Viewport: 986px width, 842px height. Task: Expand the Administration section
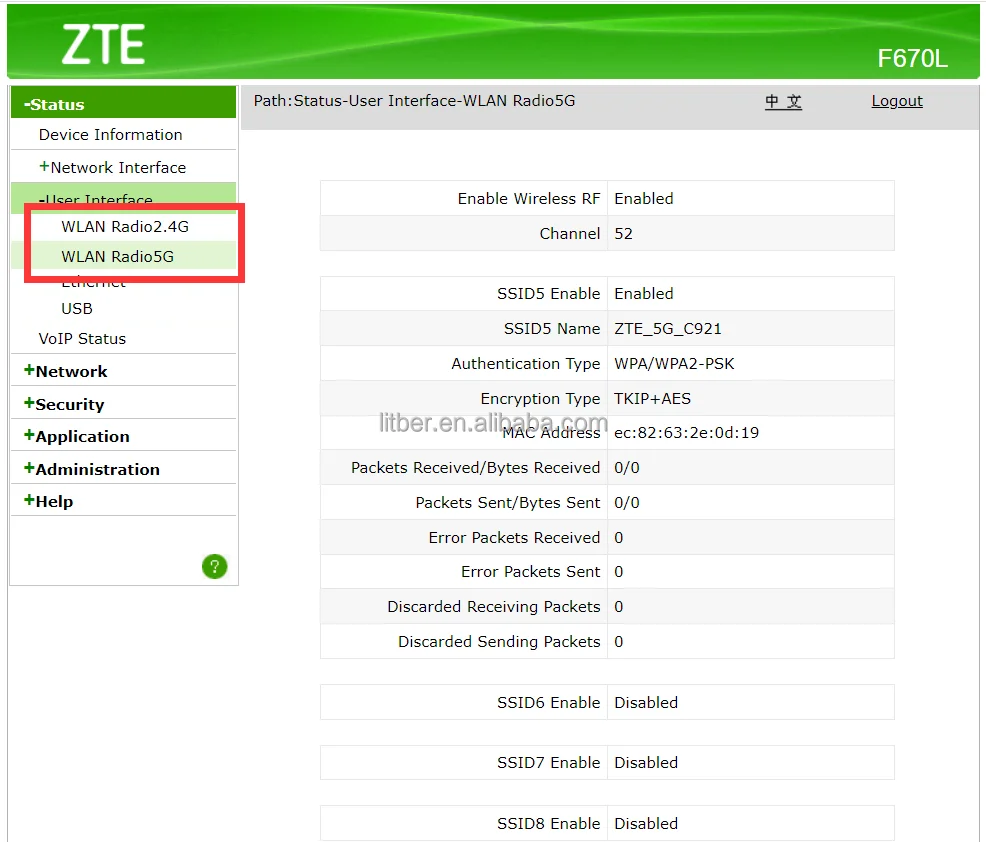click(x=96, y=469)
